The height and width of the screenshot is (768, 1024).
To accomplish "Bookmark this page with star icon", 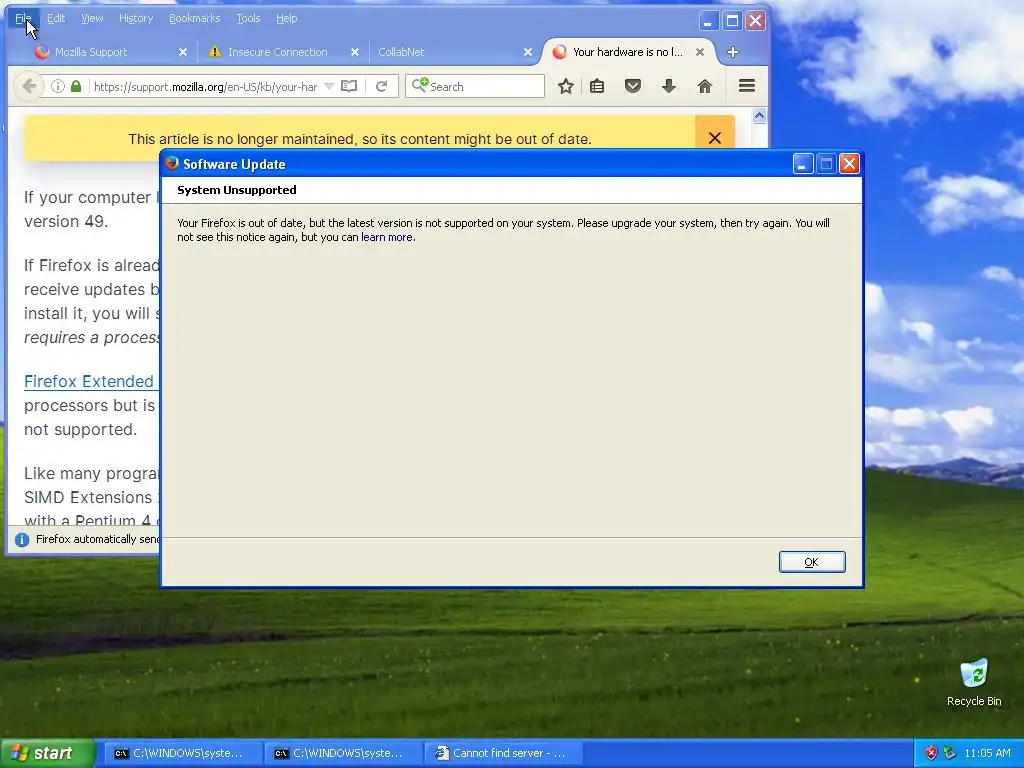I will [x=566, y=86].
